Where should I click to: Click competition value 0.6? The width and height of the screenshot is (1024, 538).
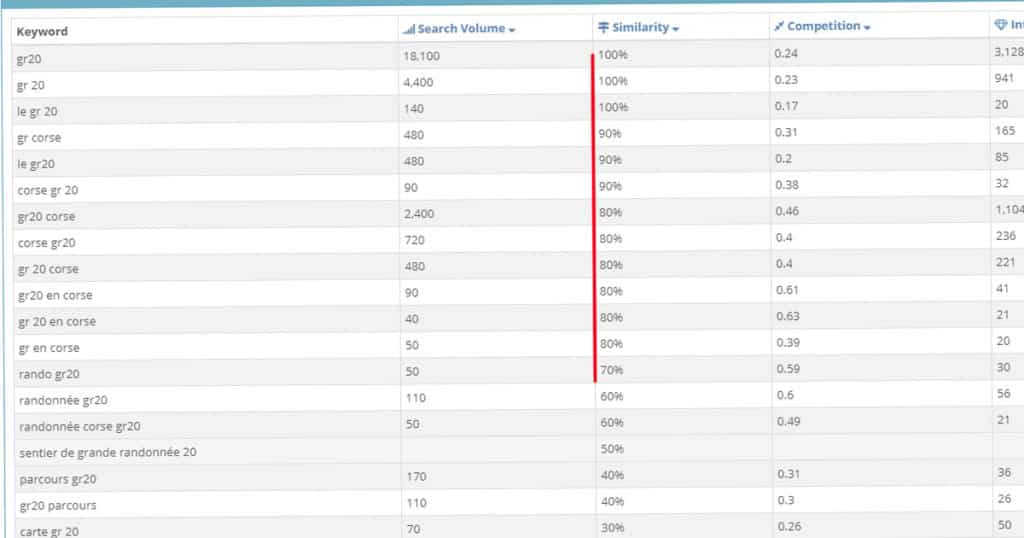pos(785,395)
